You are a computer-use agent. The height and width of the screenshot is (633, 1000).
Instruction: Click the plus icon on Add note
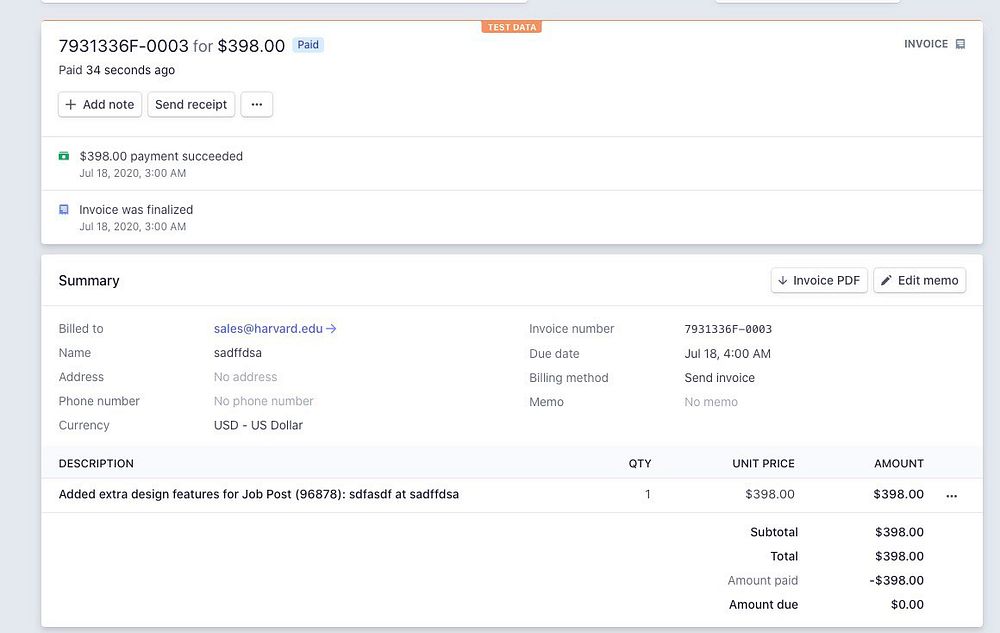[x=70, y=104]
